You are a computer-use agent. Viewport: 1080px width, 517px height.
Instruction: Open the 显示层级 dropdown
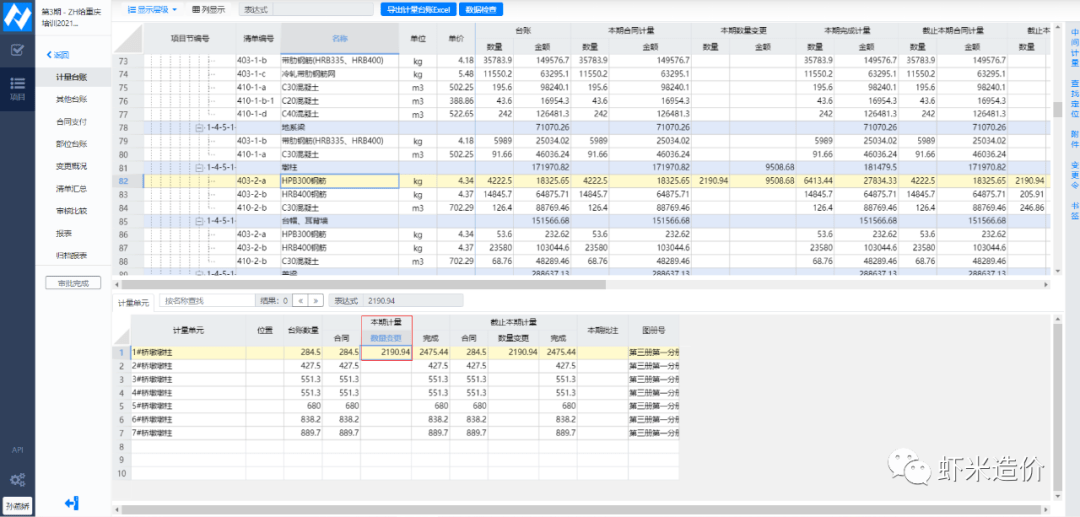point(152,9)
